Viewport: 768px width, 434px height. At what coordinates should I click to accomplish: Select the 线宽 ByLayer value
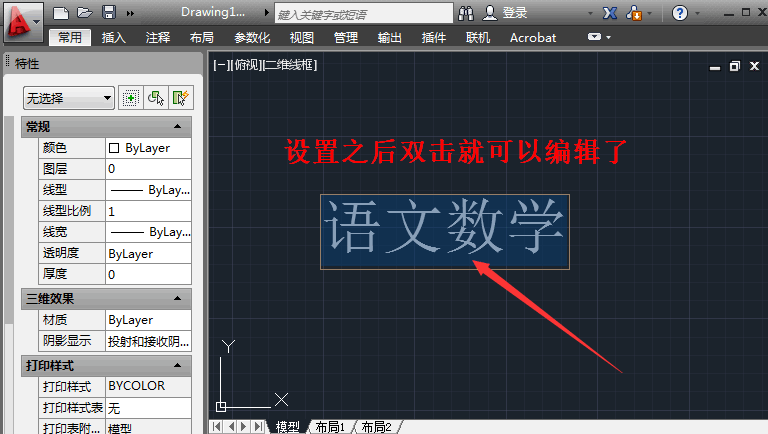click(148, 232)
